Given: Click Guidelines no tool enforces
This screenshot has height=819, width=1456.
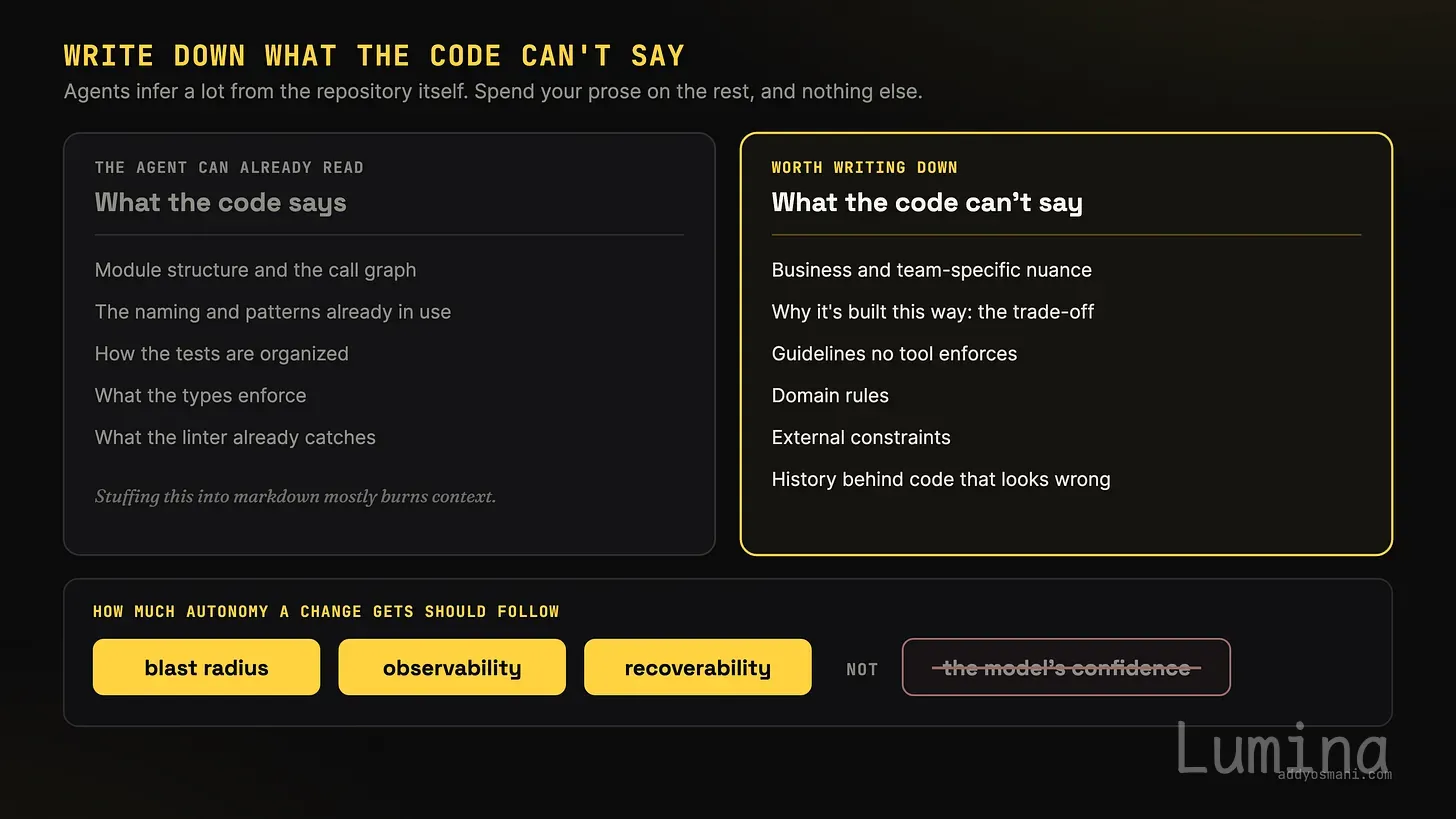Looking at the screenshot, I should pos(894,354).
